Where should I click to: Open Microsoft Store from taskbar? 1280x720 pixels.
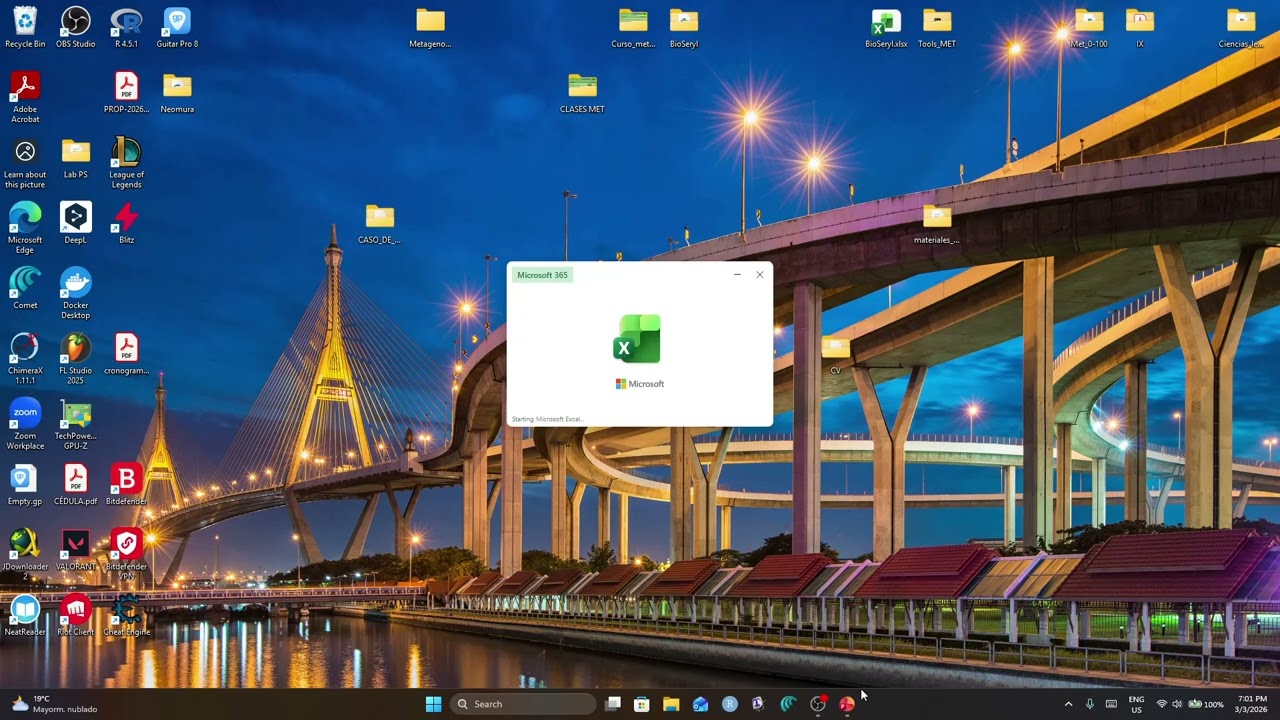click(x=642, y=704)
